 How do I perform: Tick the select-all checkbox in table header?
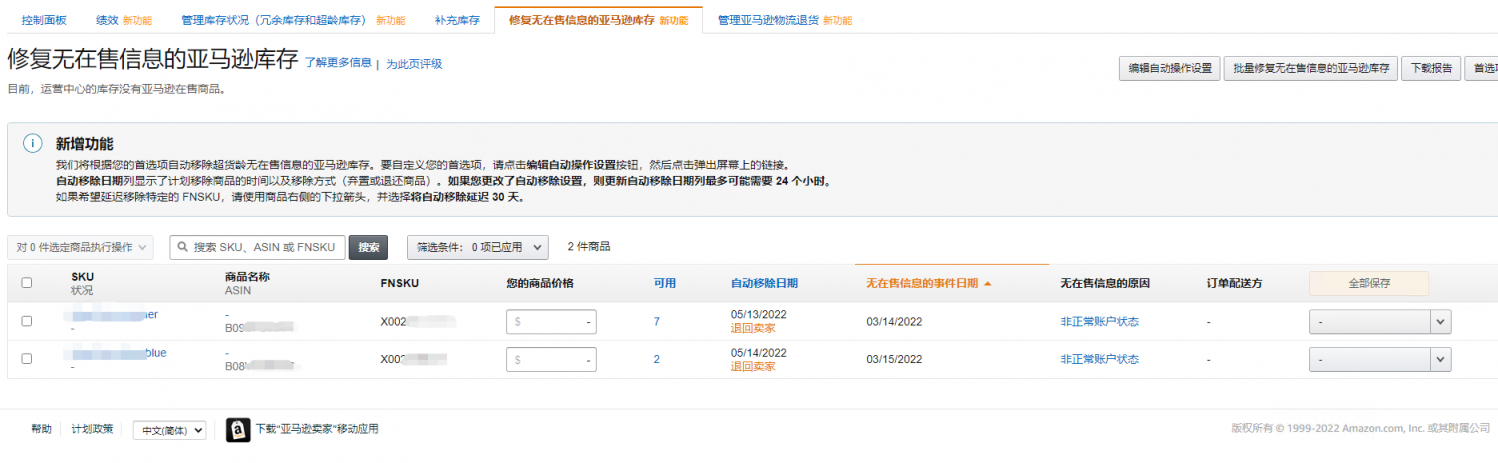click(x=27, y=283)
